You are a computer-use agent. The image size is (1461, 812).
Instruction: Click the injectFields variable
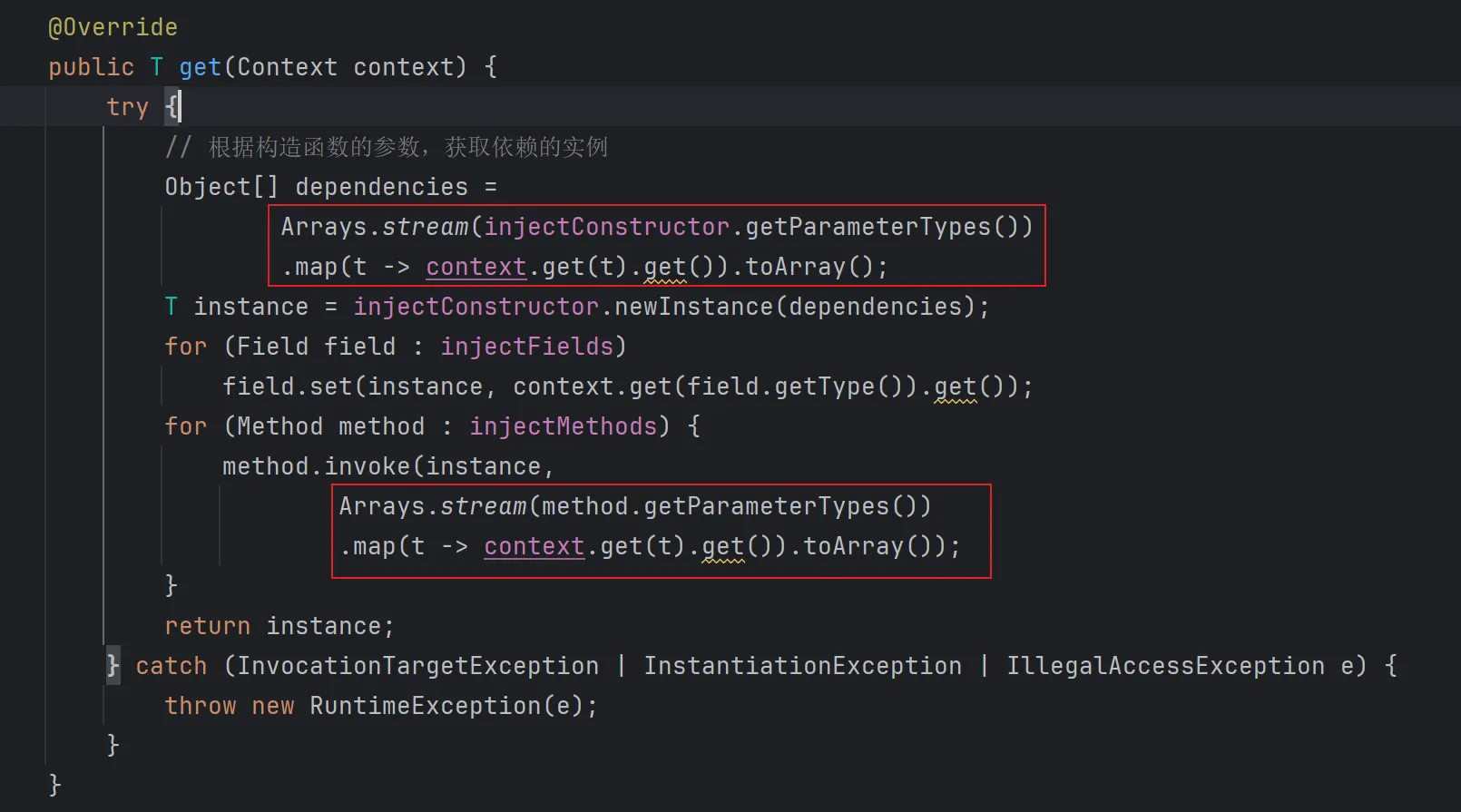point(527,347)
